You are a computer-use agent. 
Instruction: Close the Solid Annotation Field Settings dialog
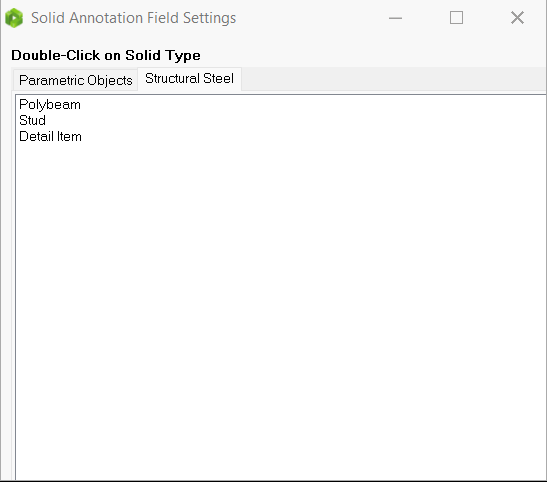pos(517,17)
